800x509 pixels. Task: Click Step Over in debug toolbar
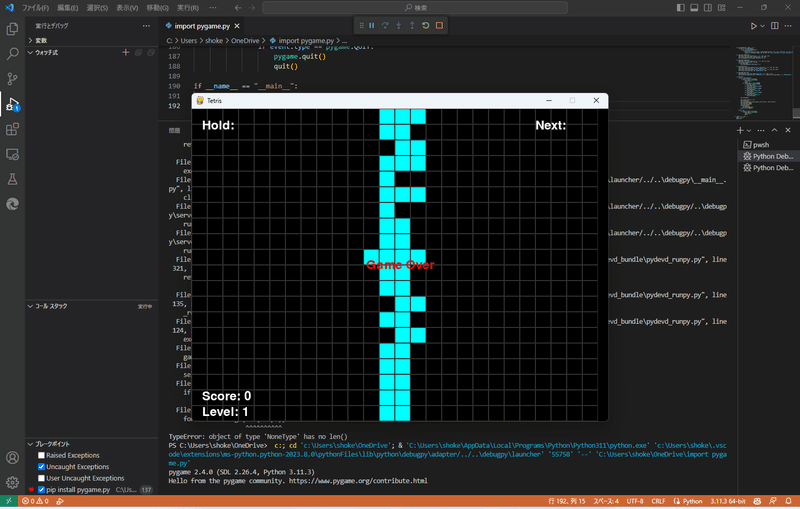(385, 26)
